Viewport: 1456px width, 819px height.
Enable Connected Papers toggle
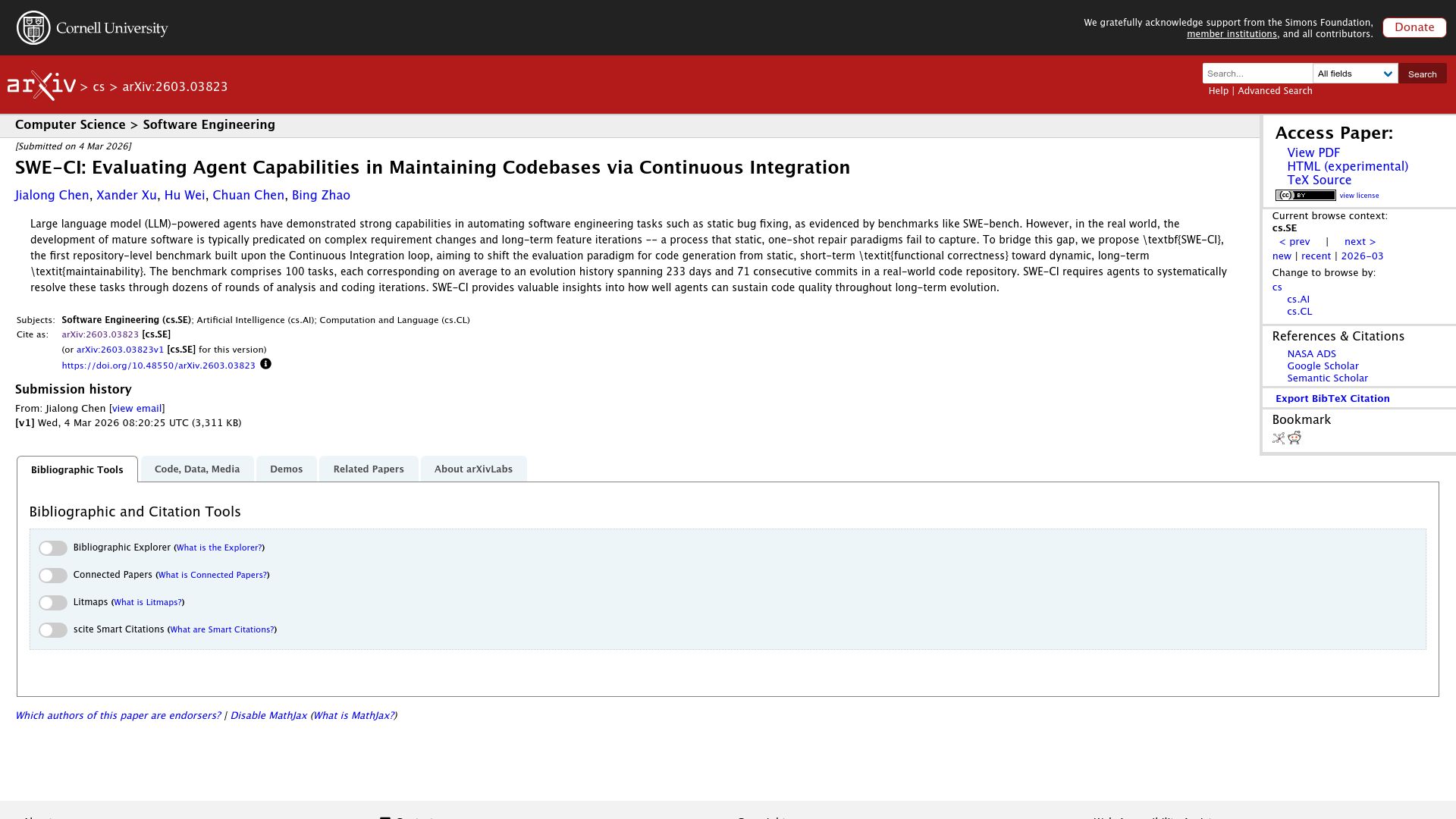(x=53, y=576)
